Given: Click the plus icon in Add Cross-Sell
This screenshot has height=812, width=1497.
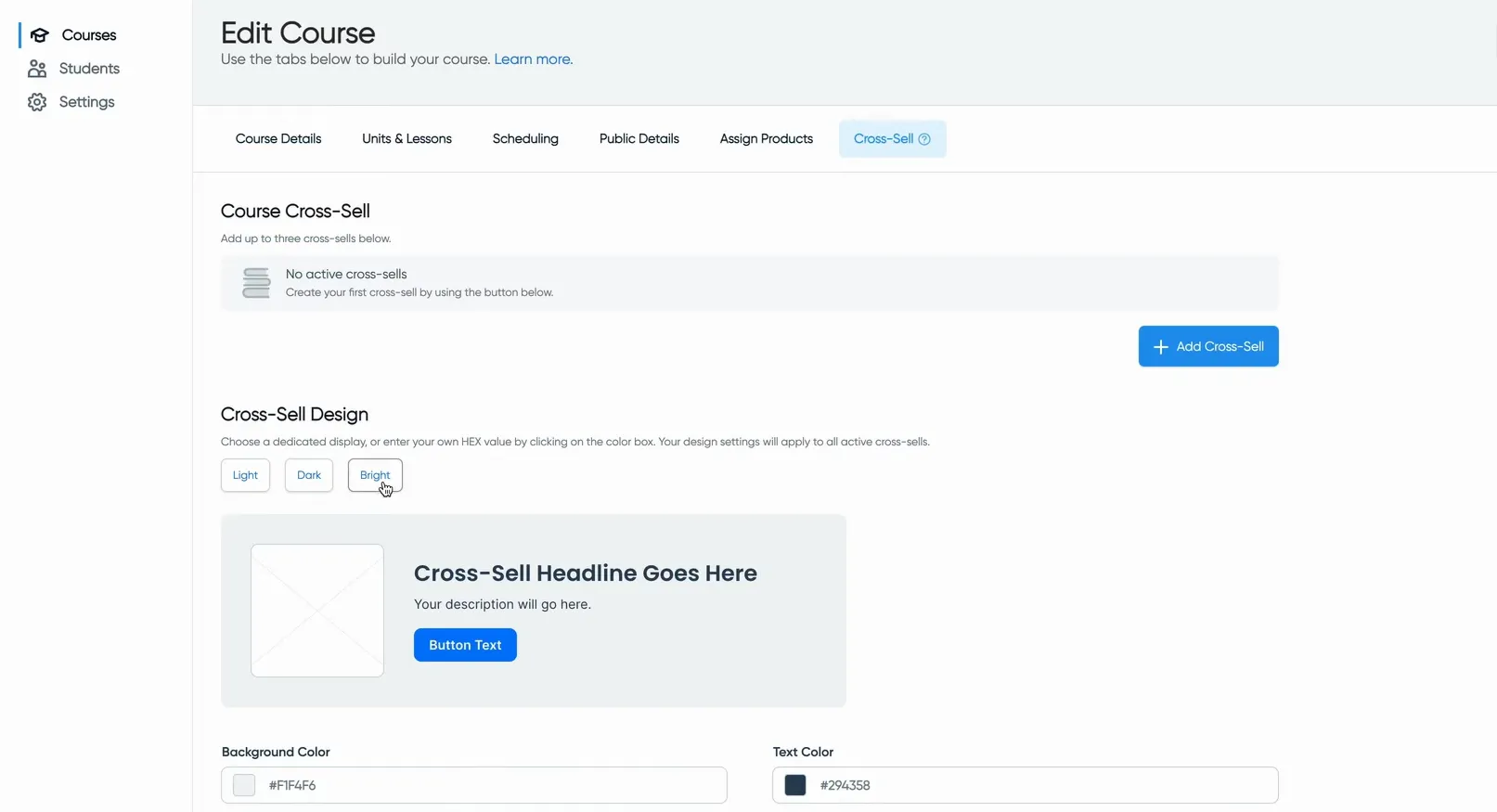Looking at the screenshot, I should click(1160, 347).
